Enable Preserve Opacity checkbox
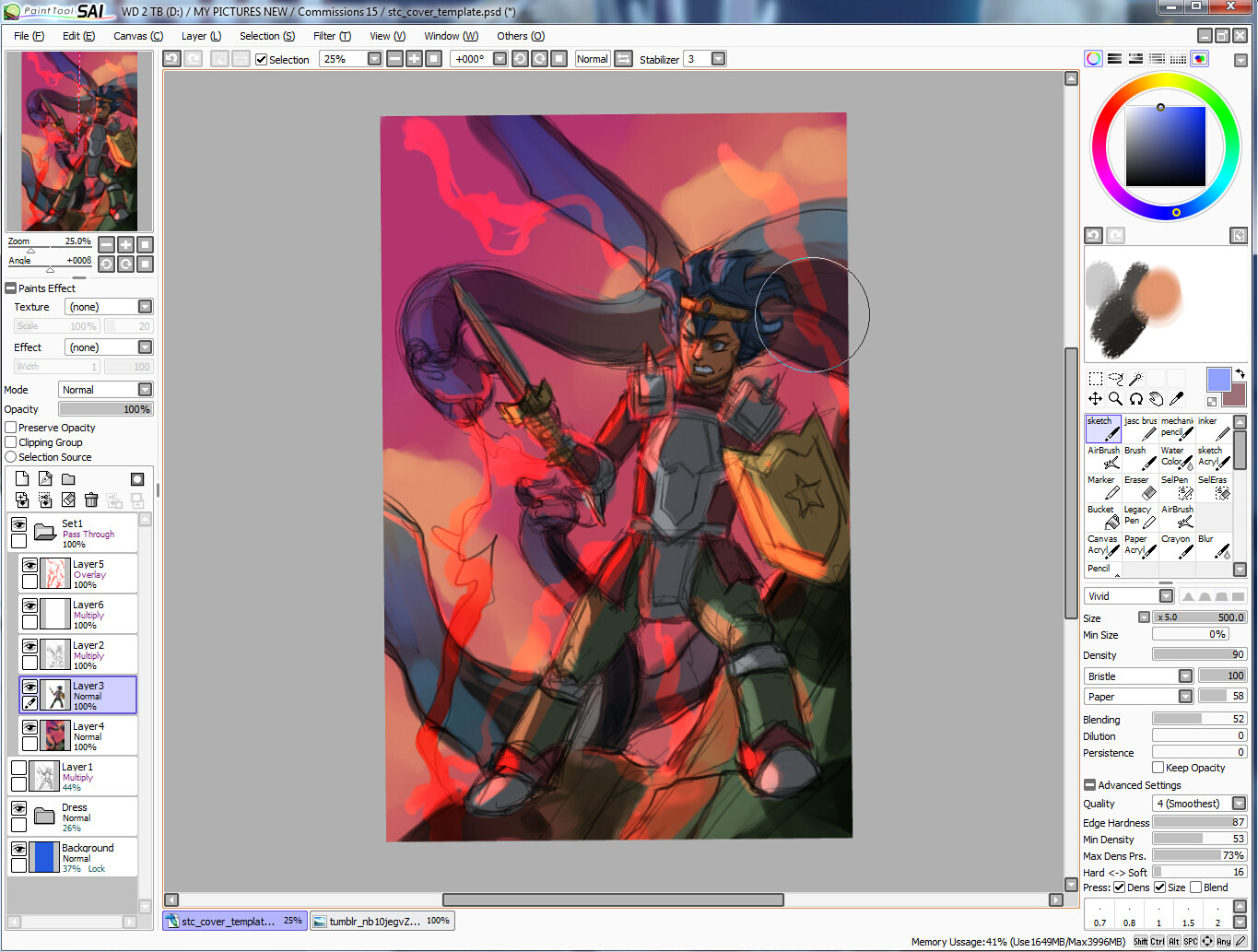This screenshot has height=952, width=1258. (x=11, y=428)
